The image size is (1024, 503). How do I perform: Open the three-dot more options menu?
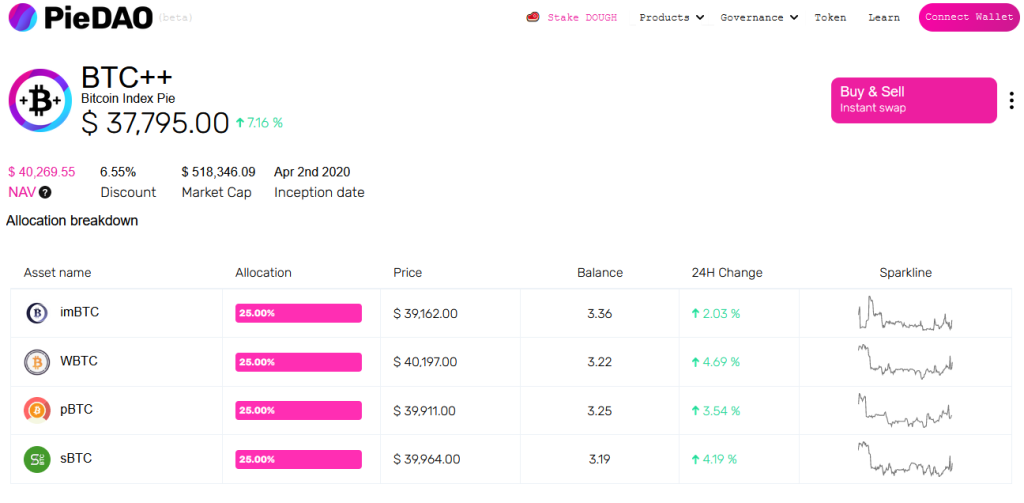coord(1012,101)
